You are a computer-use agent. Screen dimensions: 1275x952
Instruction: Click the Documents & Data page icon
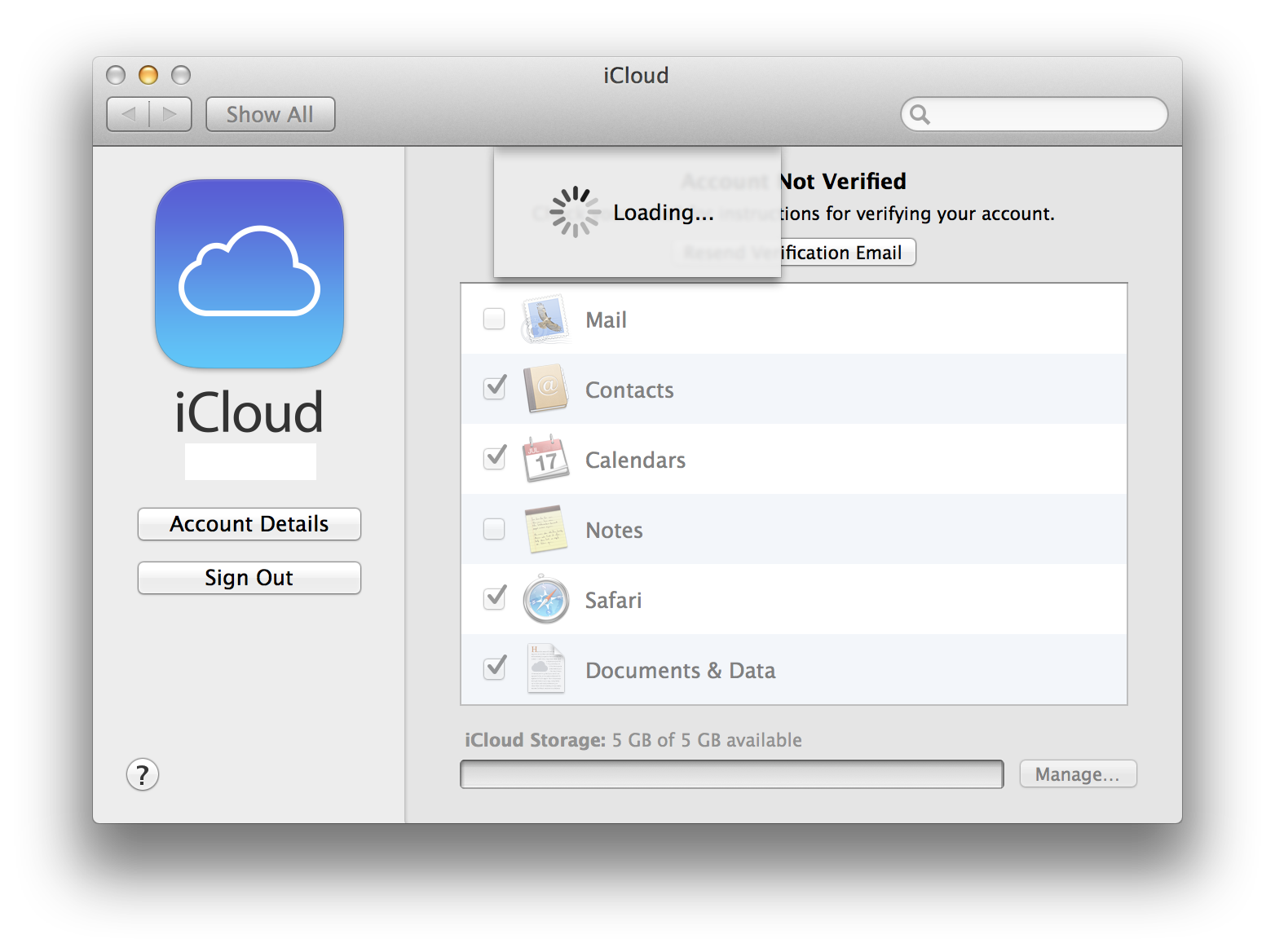[x=545, y=669]
